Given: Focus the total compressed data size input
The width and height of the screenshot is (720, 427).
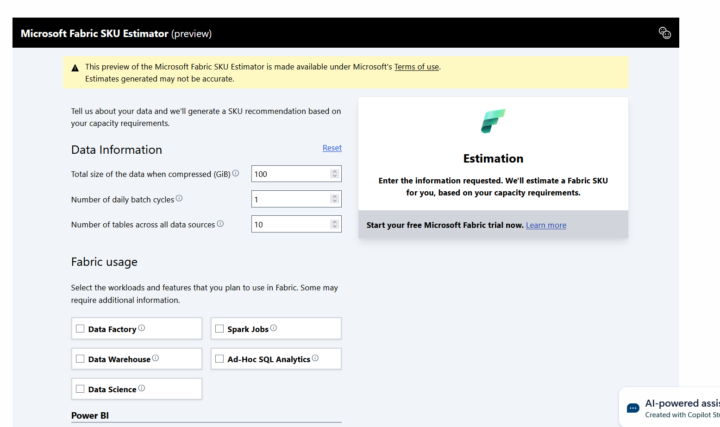Looking at the screenshot, I should click(296, 174).
